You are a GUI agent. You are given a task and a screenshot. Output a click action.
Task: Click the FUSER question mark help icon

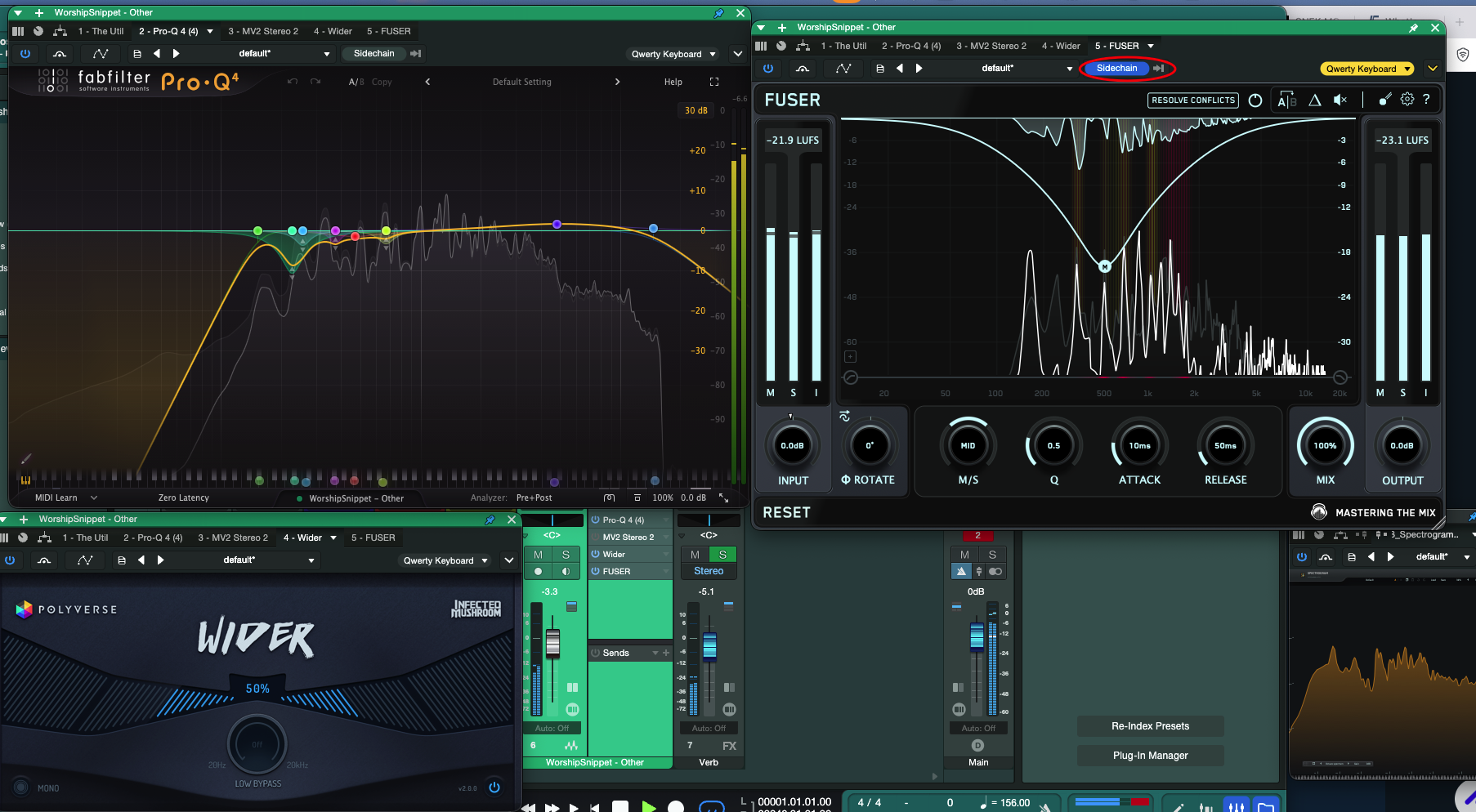(x=1426, y=100)
